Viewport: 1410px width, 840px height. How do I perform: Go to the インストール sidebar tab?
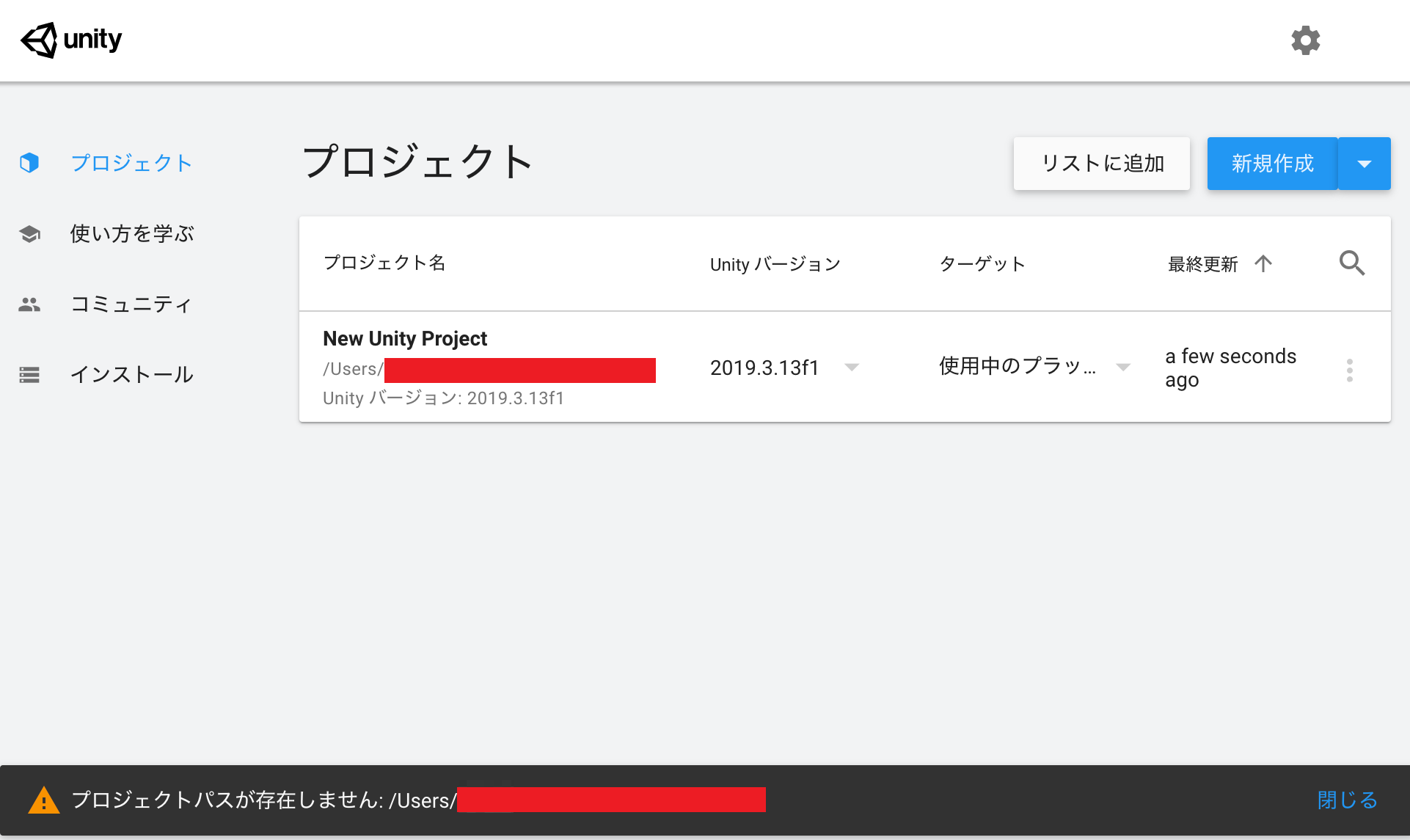pos(132,375)
